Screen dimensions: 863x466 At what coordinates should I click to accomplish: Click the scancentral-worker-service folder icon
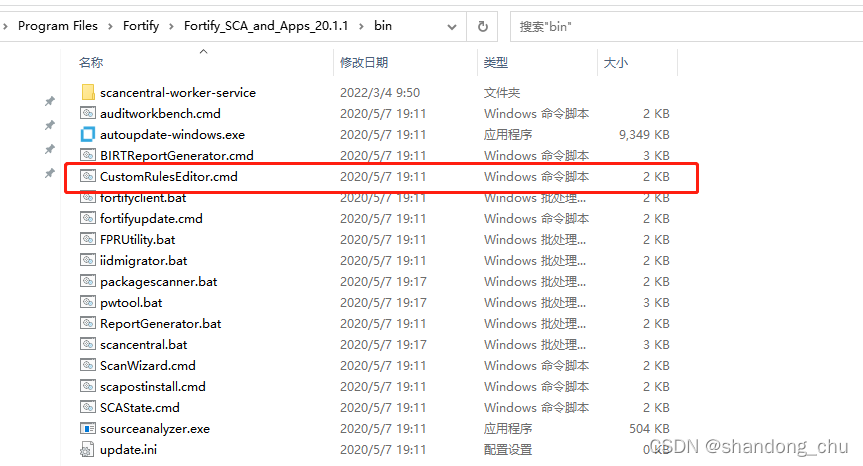click(88, 92)
